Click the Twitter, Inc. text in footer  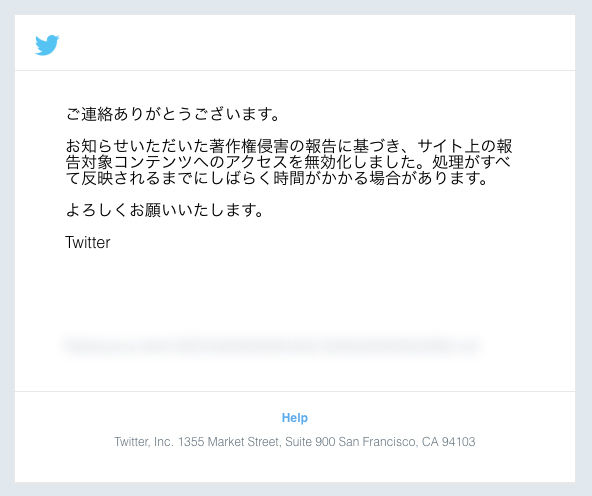point(144,442)
